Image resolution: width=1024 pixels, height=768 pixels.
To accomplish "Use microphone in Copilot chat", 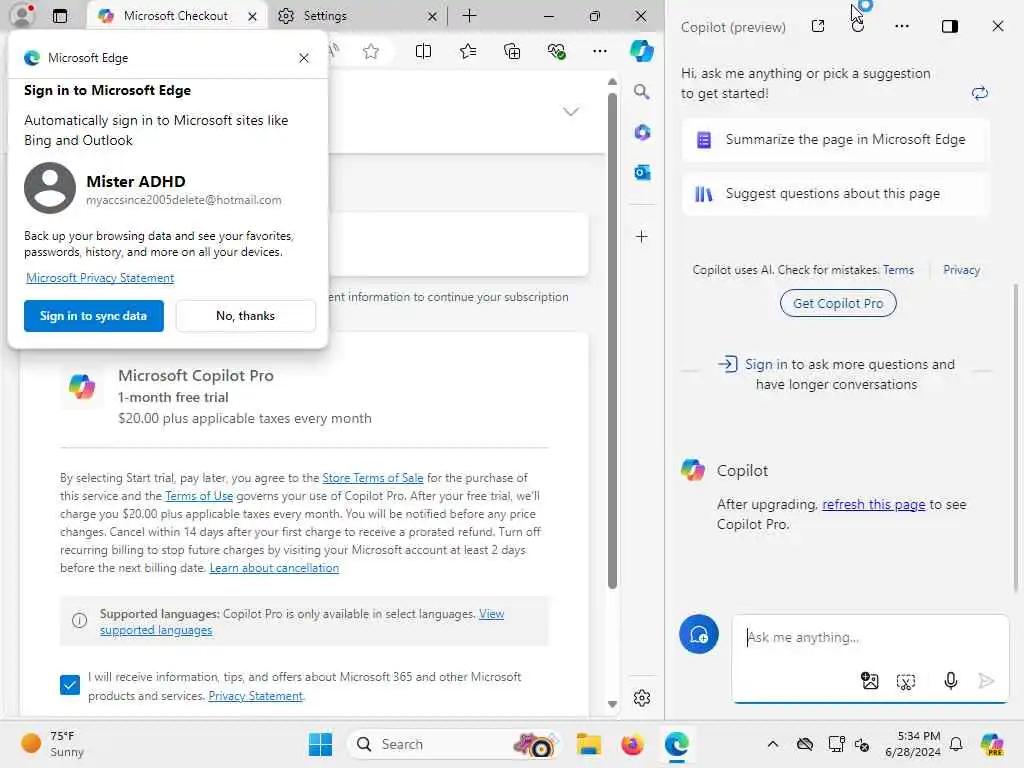I will (x=950, y=682).
